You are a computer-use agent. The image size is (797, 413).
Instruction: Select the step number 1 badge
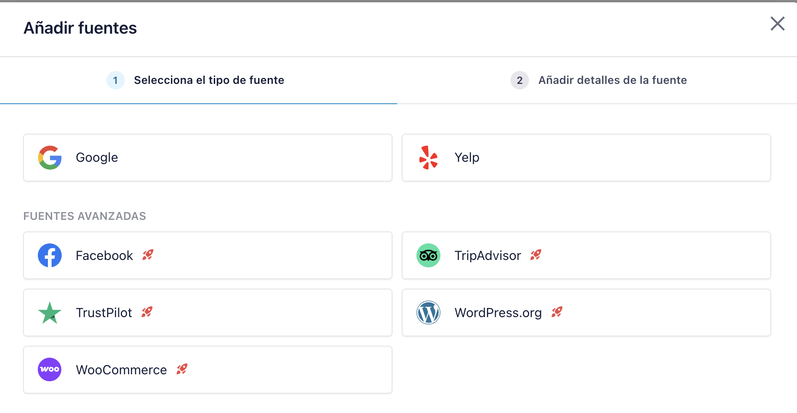tap(115, 80)
